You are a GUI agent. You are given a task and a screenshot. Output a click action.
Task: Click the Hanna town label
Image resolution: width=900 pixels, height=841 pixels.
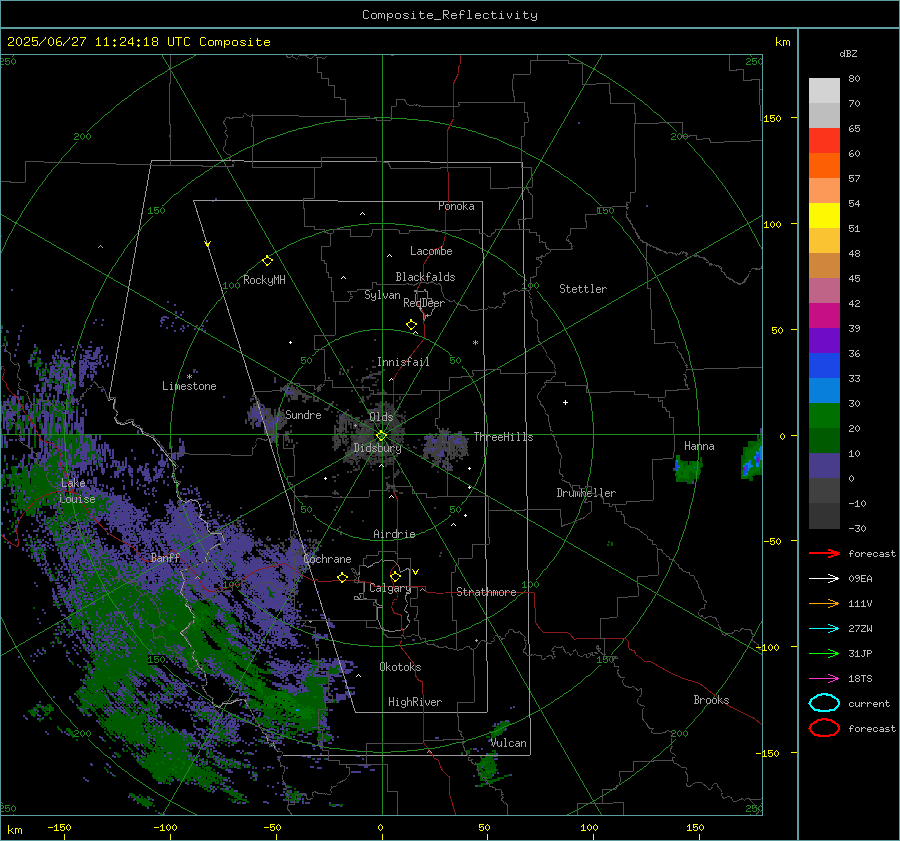(699, 446)
